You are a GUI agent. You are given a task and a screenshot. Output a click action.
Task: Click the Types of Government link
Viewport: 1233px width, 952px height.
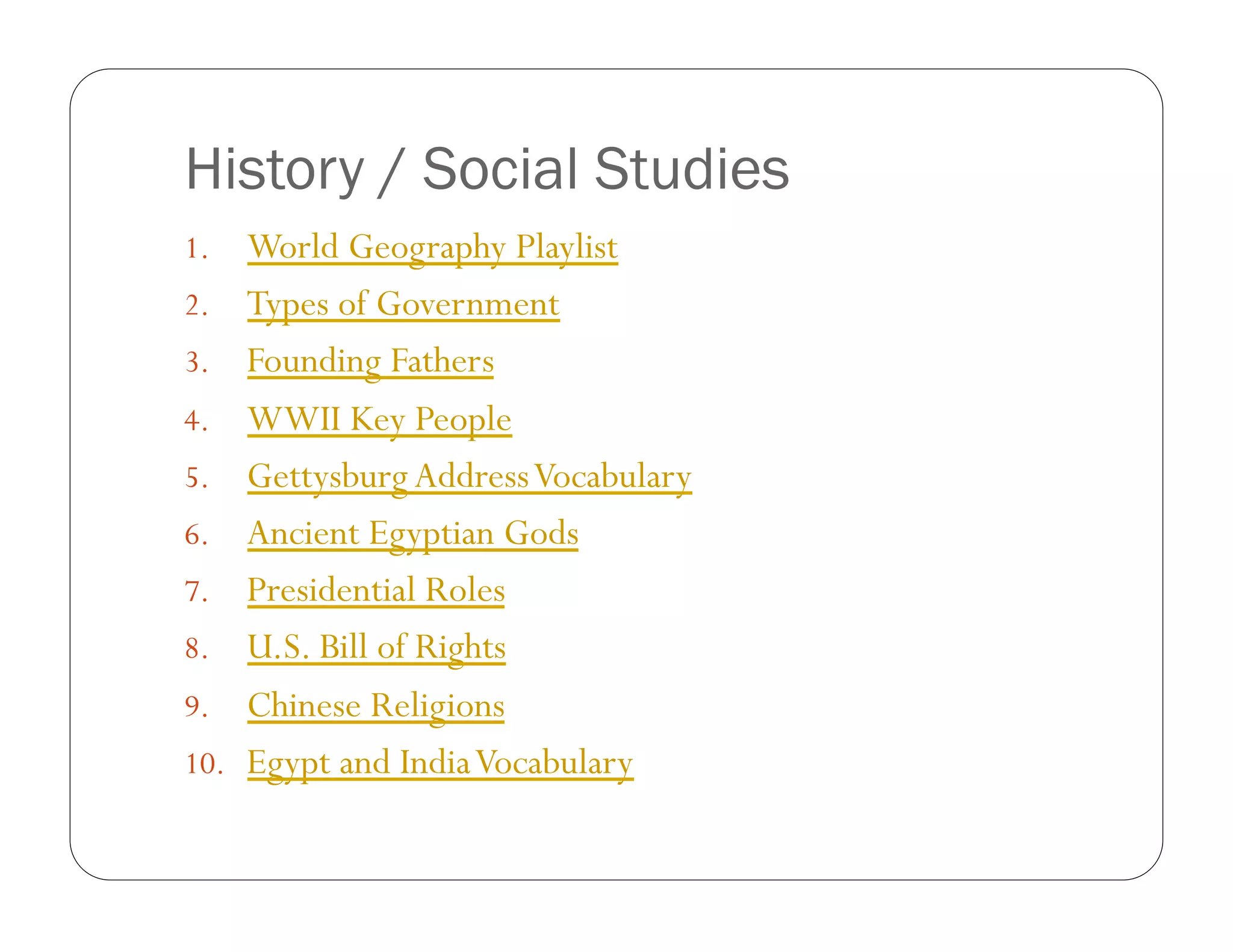pos(403,304)
